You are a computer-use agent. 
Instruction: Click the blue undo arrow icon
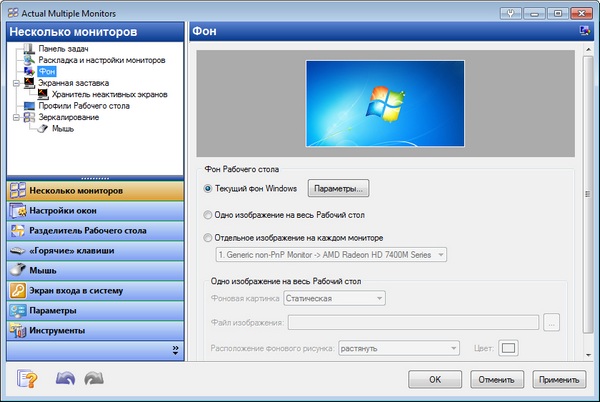pyautogui.click(x=66, y=379)
